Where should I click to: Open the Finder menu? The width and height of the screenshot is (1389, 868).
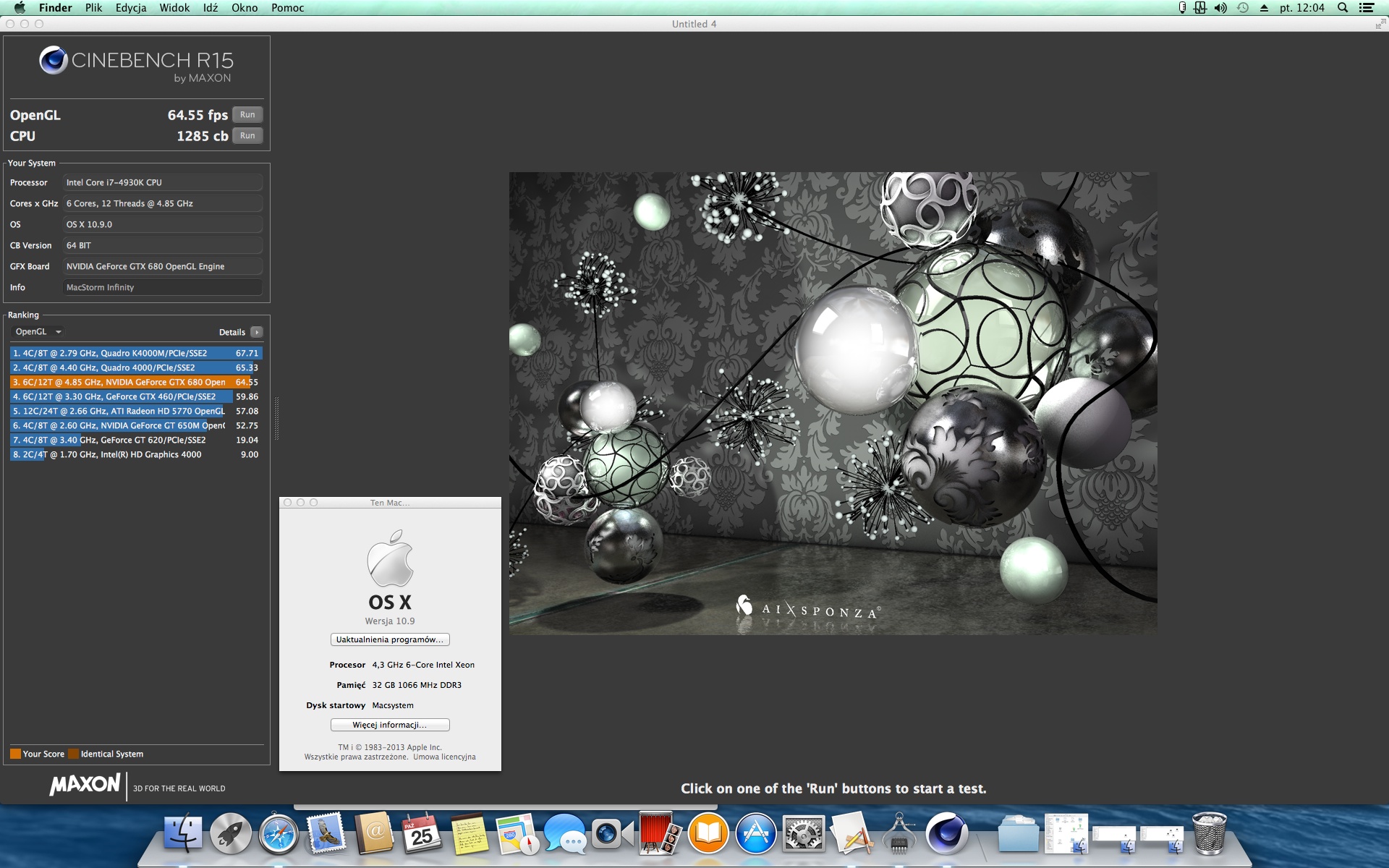pos(55,8)
